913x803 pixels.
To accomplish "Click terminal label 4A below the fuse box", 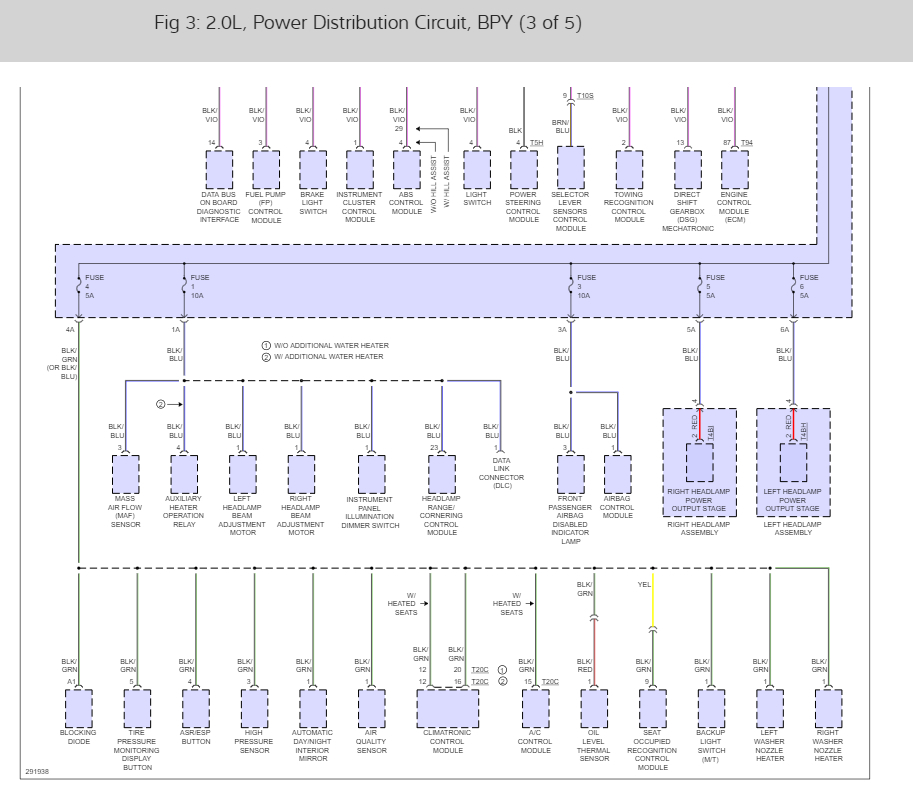I will point(70,330).
